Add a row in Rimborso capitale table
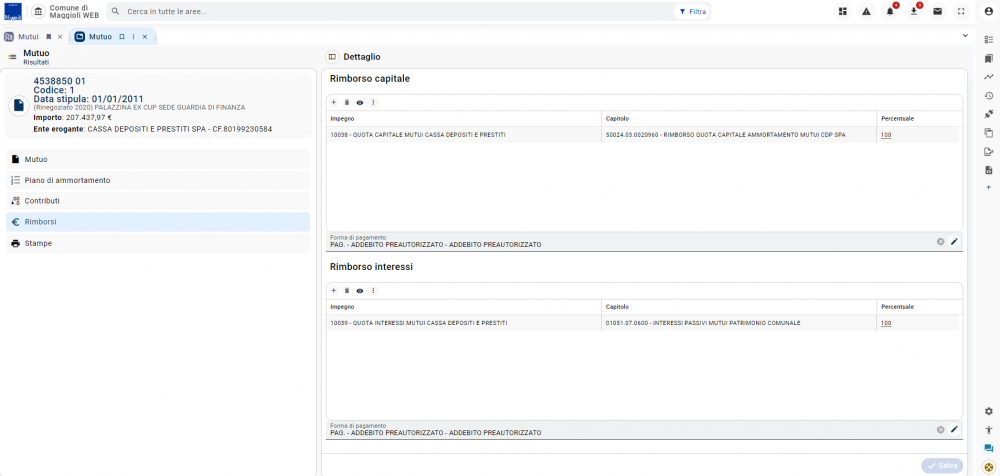Viewport: 1000px width, 476px height. coord(334,102)
